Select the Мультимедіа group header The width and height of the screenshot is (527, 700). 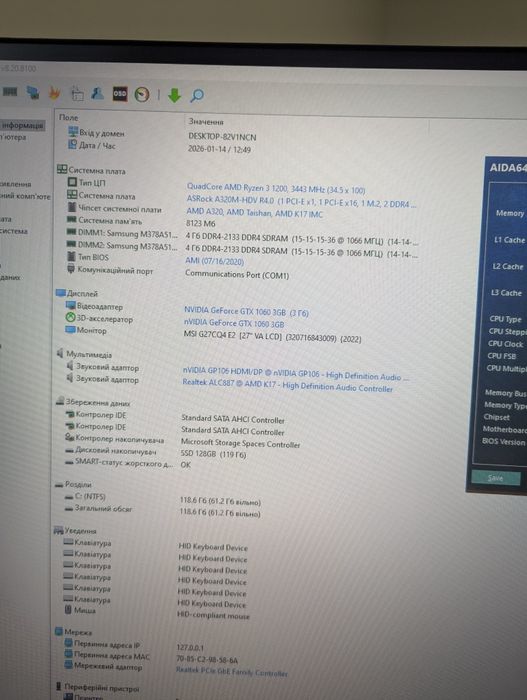click(x=89, y=354)
